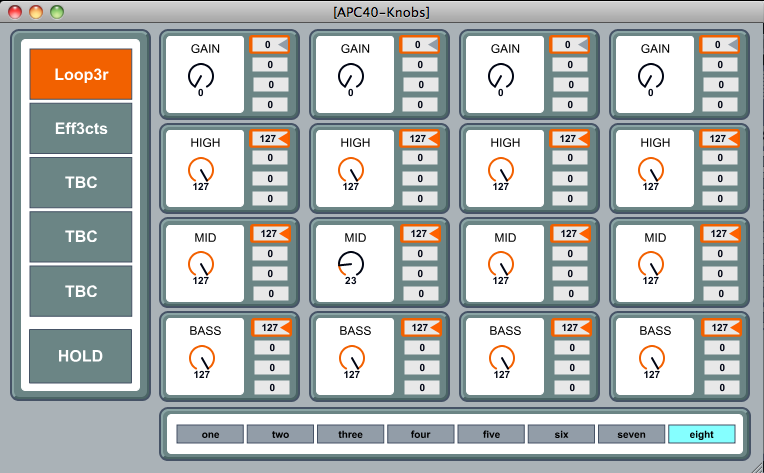Click the BASS knob in the fourth column
Image resolution: width=764 pixels, height=473 pixels.
(652, 359)
